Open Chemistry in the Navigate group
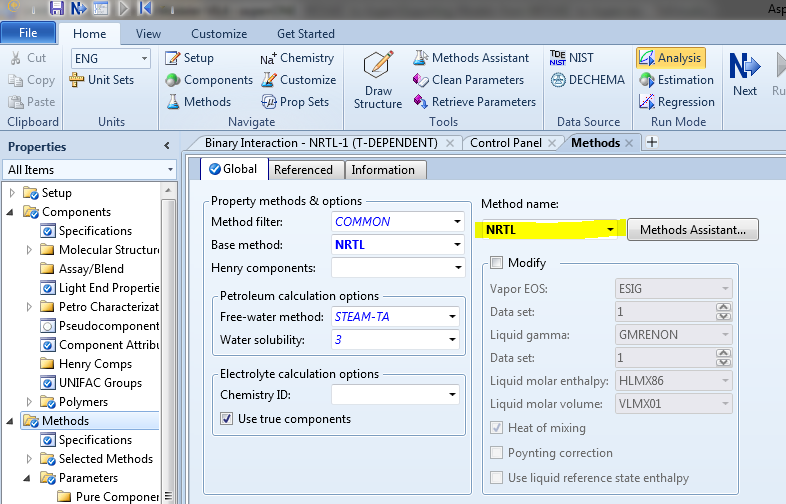This screenshot has width=786, height=504. coord(297,58)
